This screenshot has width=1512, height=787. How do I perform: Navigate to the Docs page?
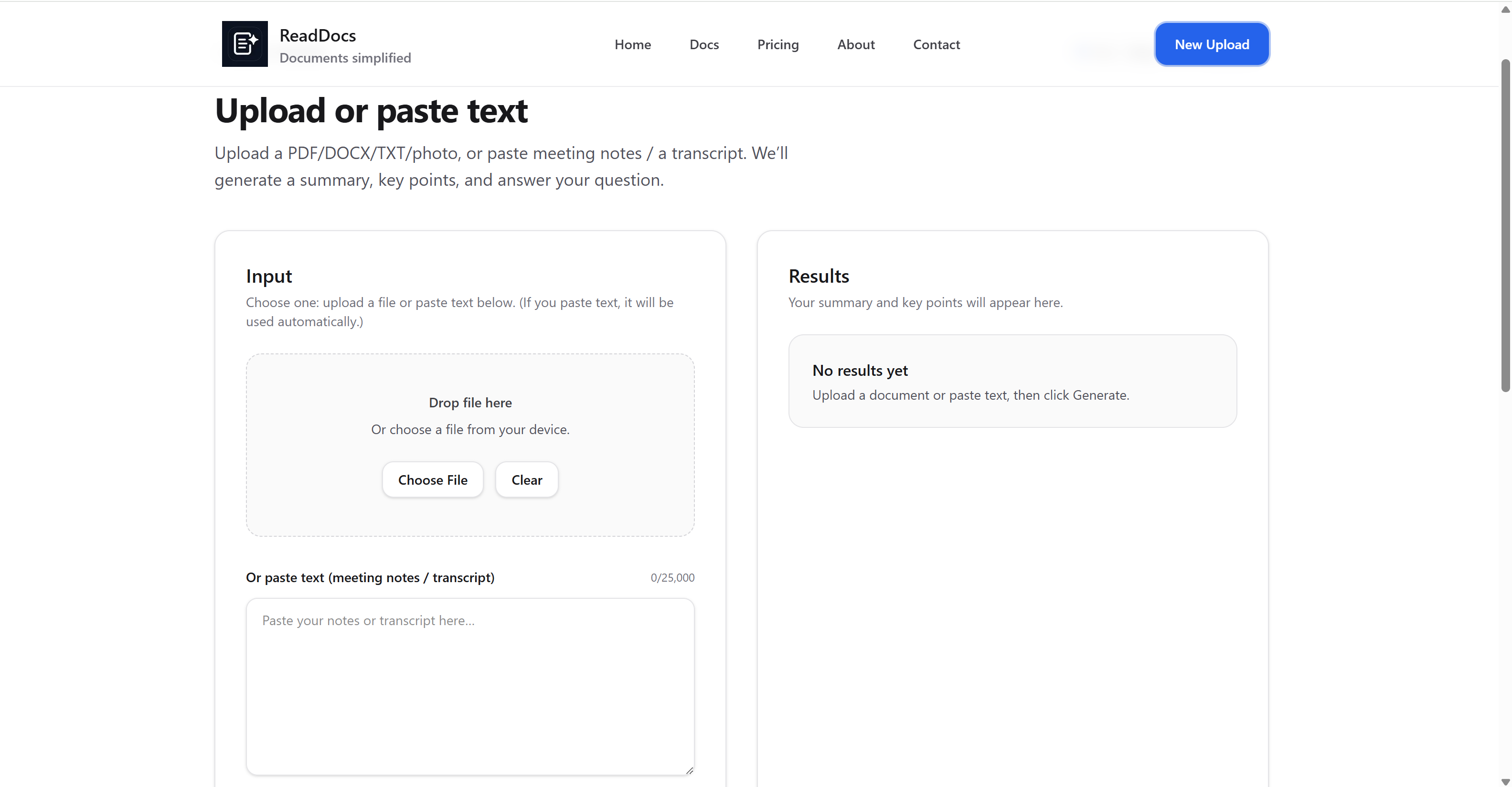[704, 44]
